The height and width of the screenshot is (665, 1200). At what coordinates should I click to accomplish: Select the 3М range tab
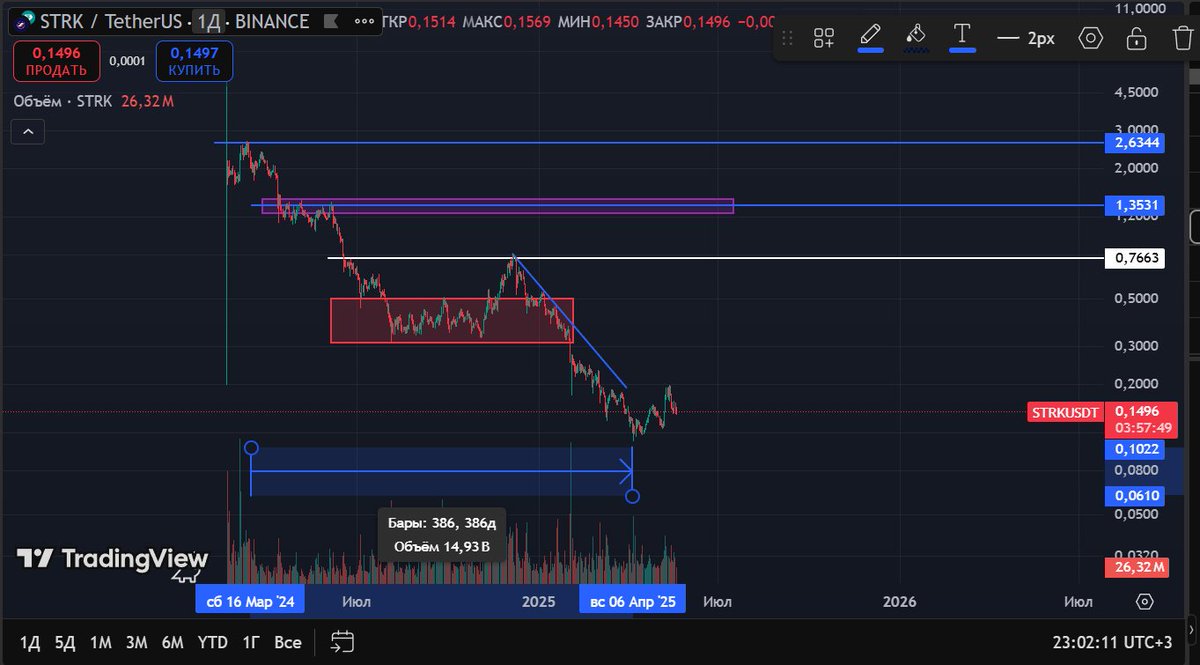pyautogui.click(x=136, y=642)
